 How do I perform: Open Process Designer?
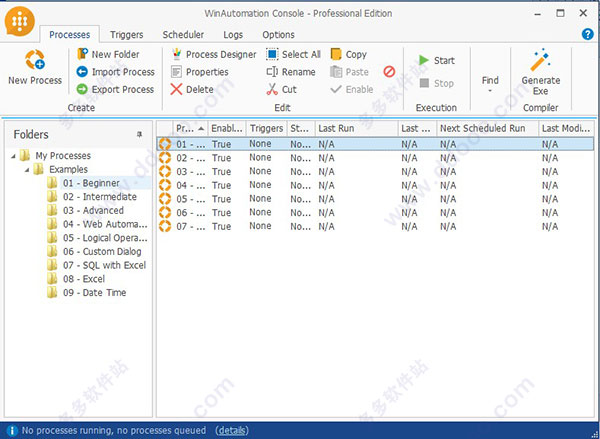[x=214, y=55]
